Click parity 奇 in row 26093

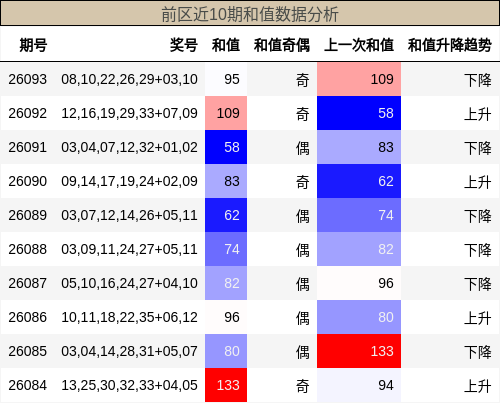pyautogui.click(x=303, y=80)
